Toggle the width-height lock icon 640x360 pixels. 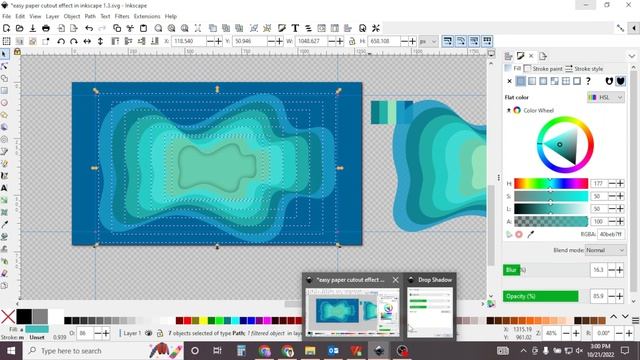coord(351,41)
